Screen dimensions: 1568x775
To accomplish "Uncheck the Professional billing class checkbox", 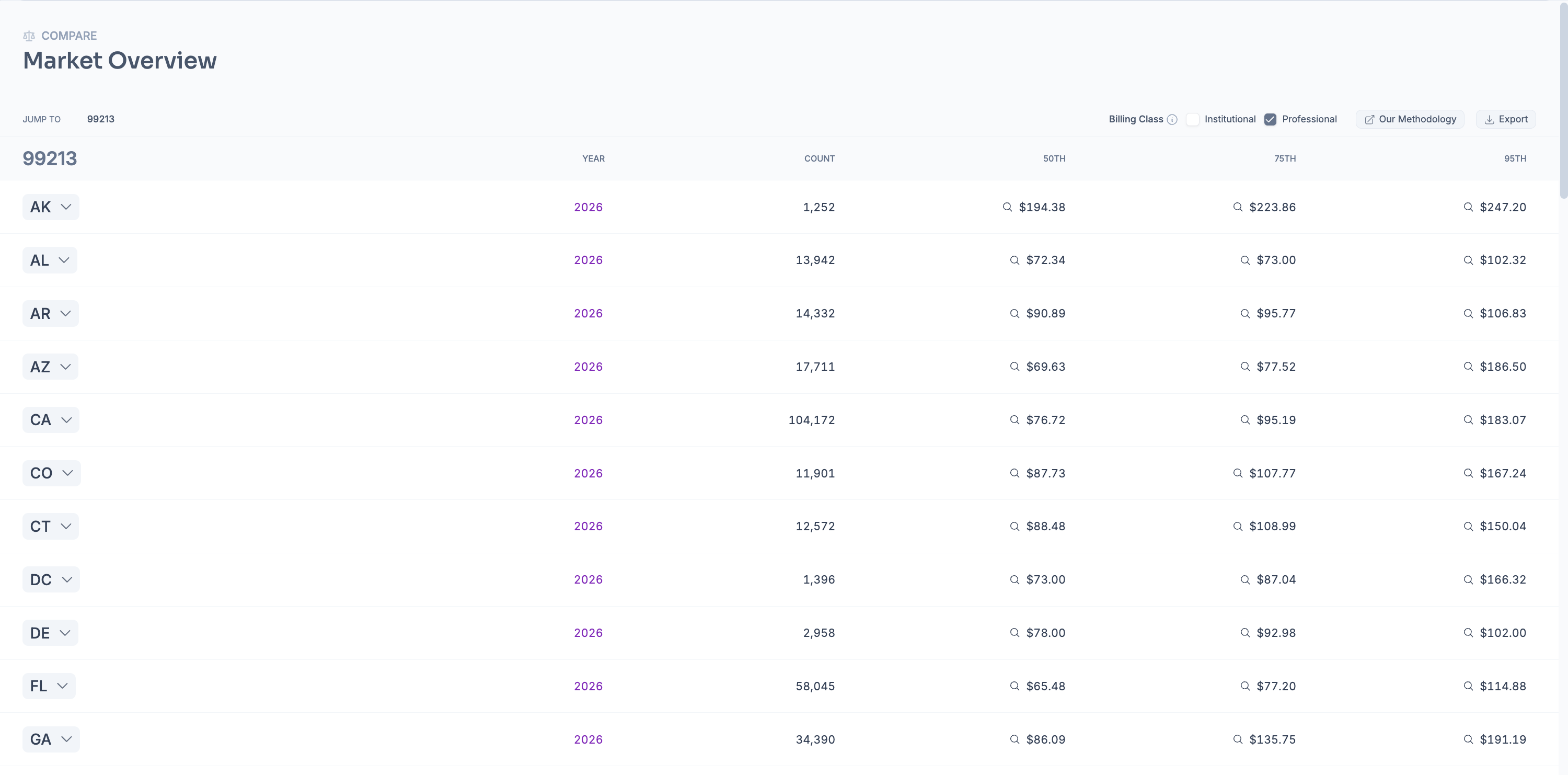I will [1270, 119].
